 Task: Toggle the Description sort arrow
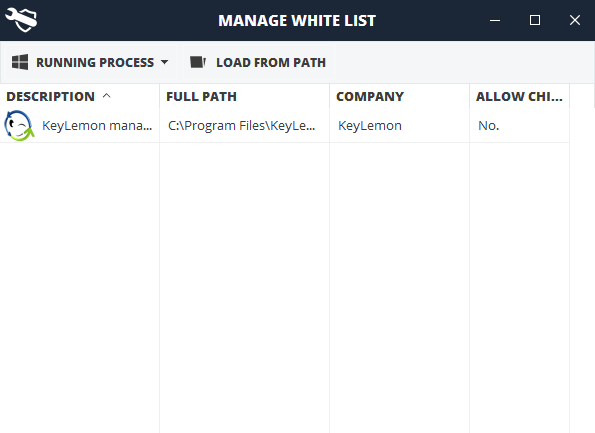pyautogui.click(x=107, y=96)
